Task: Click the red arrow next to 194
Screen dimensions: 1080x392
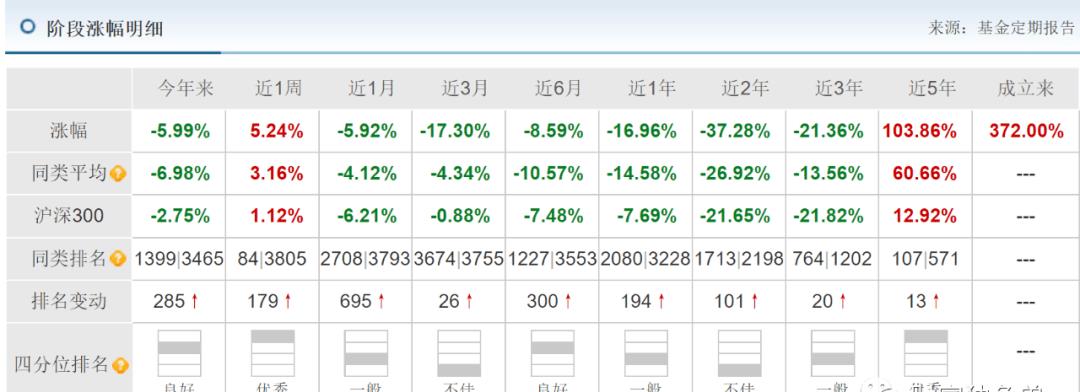Action: click(661, 301)
